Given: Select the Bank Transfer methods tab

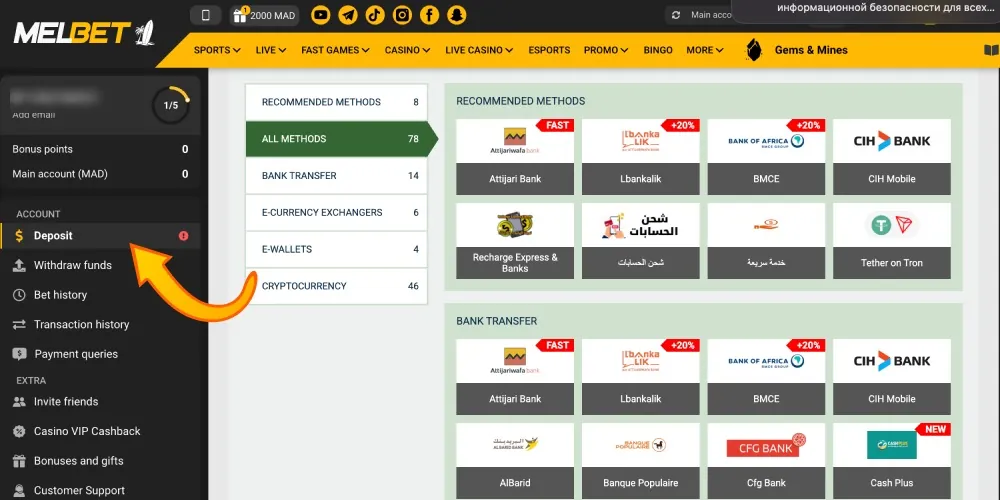Looking at the screenshot, I should click(336, 176).
